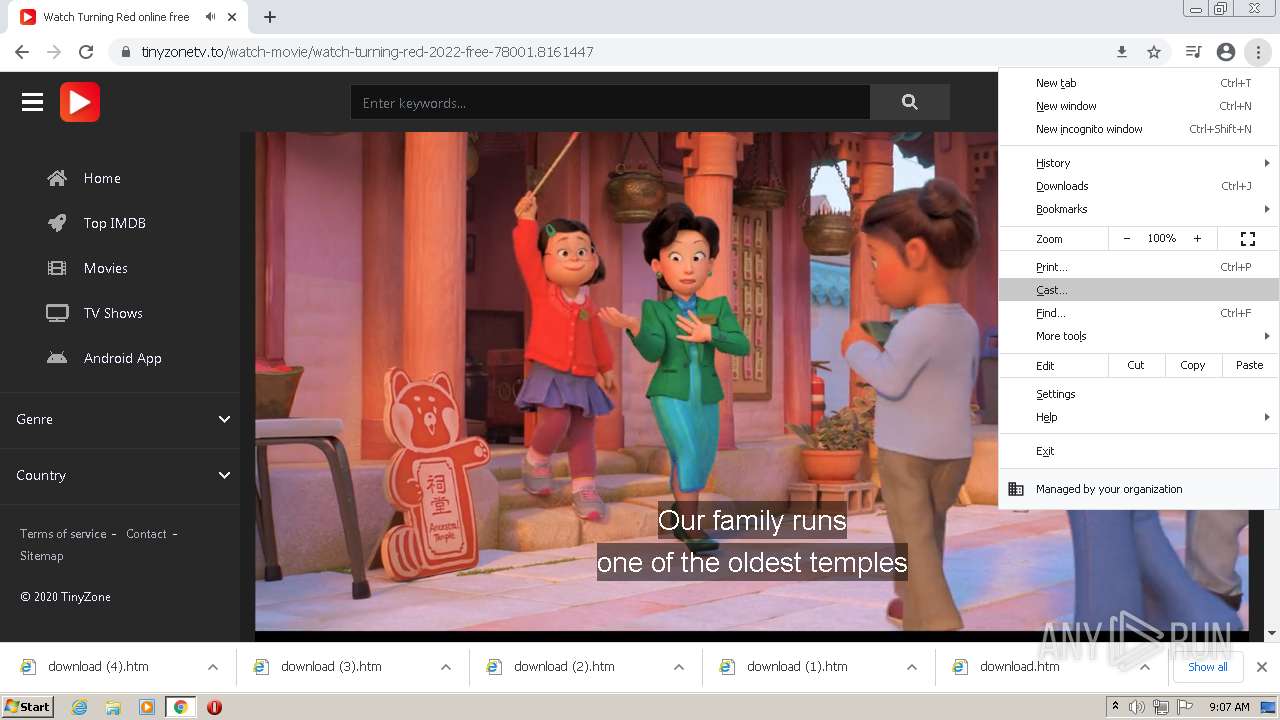This screenshot has width=1280, height=720.
Task: Click Show all downloads button
Action: click(x=1208, y=667)
